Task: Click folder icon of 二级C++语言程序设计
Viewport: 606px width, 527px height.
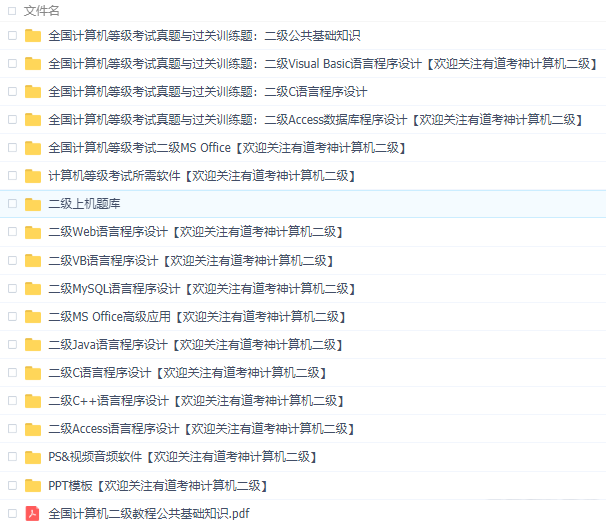Action: [x=33, y=401]
